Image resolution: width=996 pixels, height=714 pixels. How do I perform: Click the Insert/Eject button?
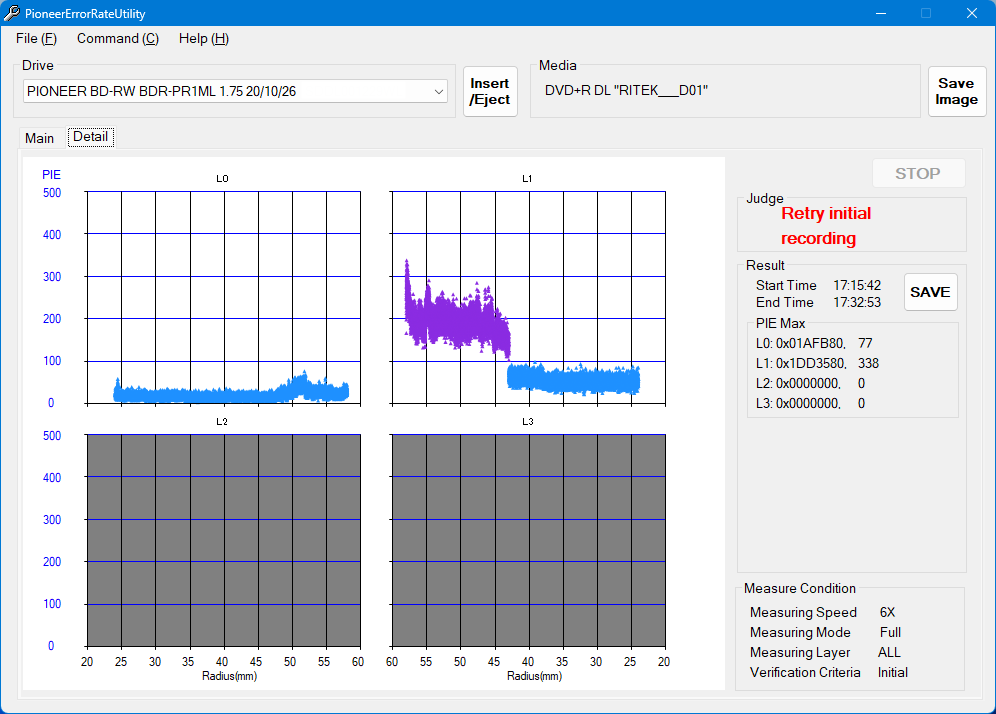click(x=490, y=91)
